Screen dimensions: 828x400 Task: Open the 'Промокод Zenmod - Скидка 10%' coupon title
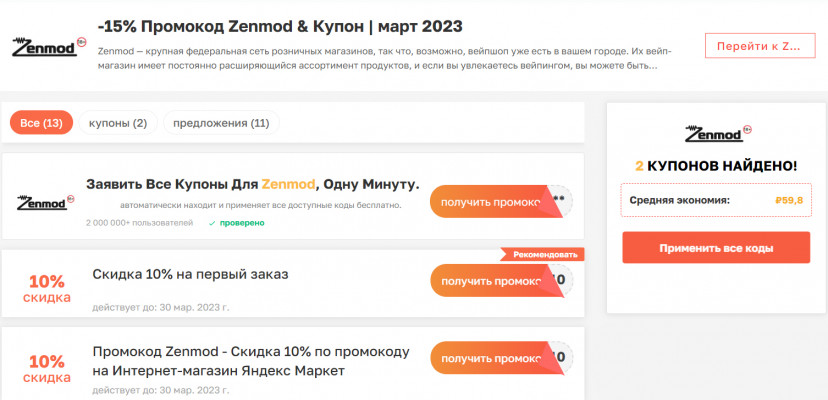pos(251,361)
